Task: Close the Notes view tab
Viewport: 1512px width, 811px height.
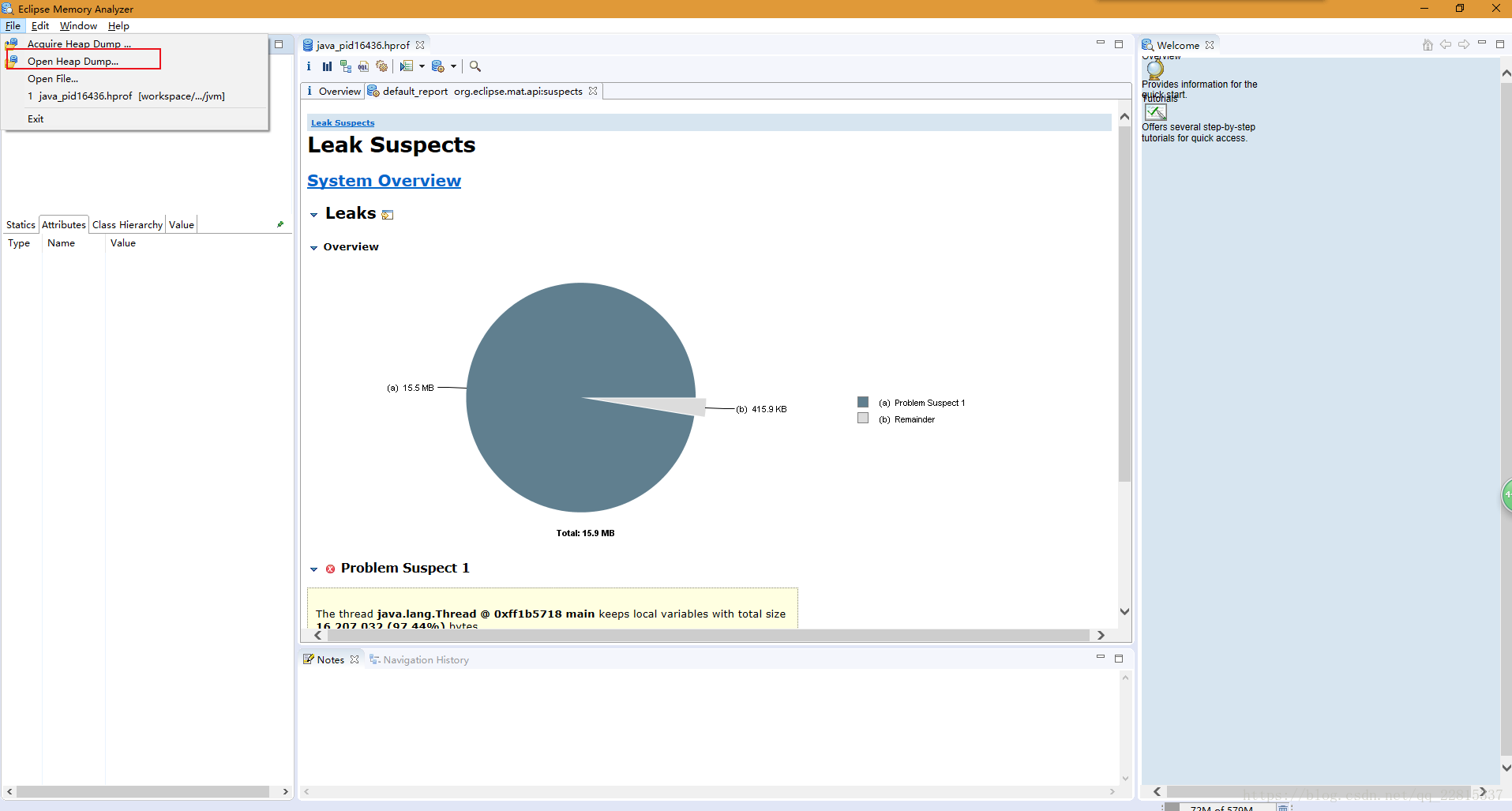Action: pyautogui.click(x=355, y=659)
